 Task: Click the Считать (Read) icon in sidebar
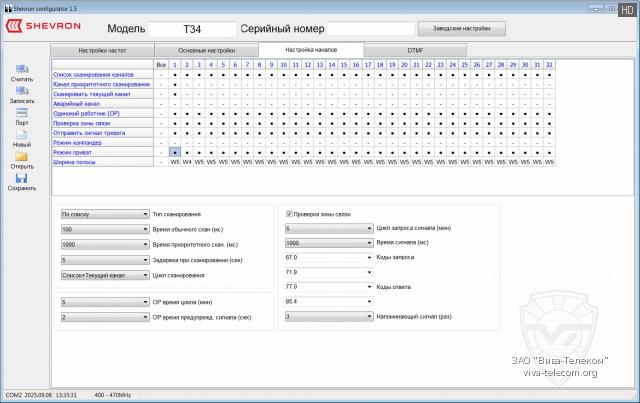21,68
